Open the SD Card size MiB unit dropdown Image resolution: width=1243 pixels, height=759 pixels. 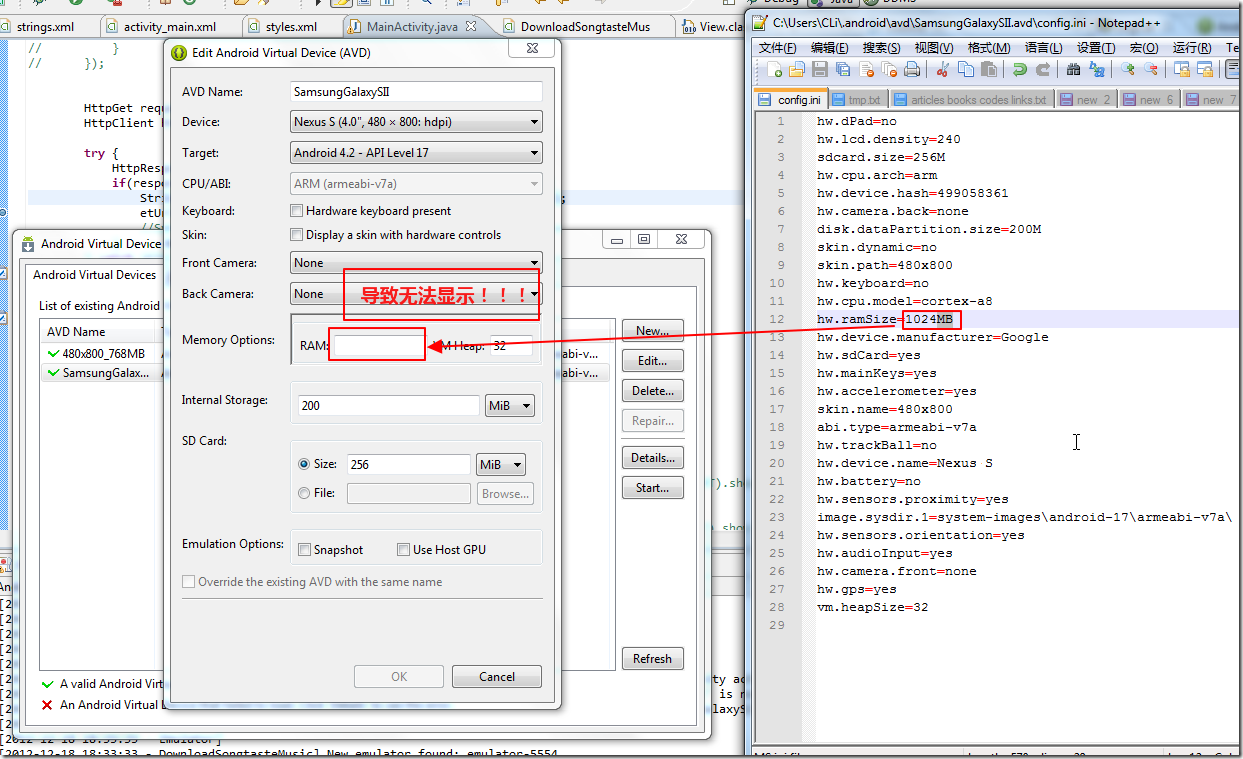(x=501, y=465)
